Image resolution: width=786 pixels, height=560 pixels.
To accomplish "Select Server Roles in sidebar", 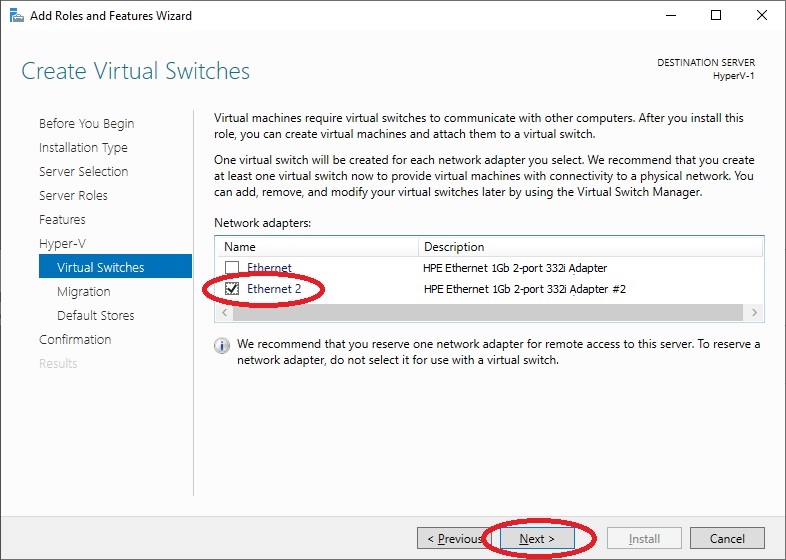I will coord(73,196).
